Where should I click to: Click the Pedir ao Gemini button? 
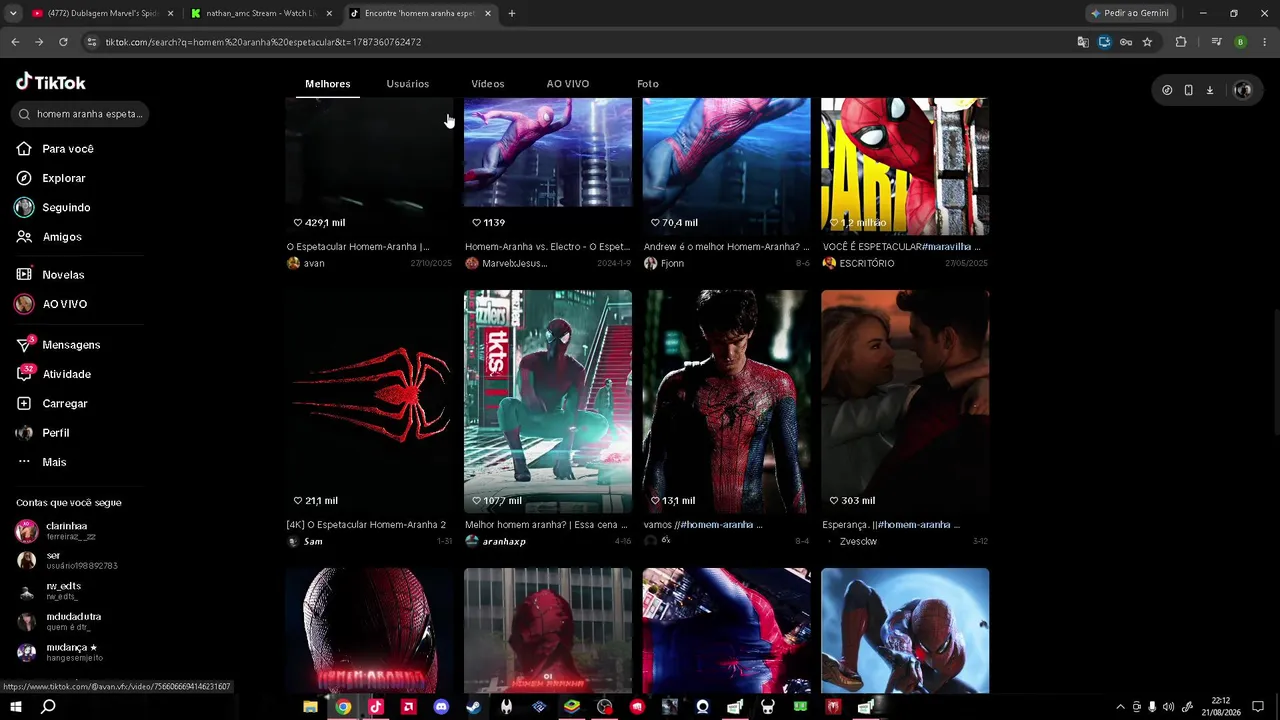[1130, 14]
